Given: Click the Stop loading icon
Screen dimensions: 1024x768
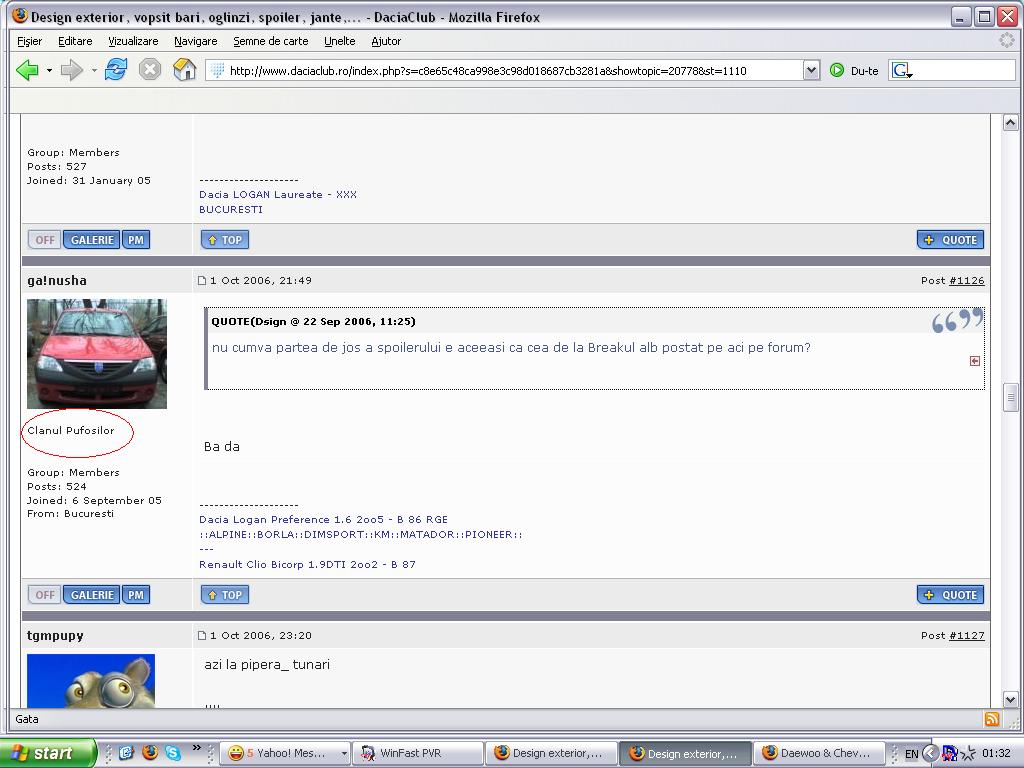Looking at the screenshot, I should 150,70.
